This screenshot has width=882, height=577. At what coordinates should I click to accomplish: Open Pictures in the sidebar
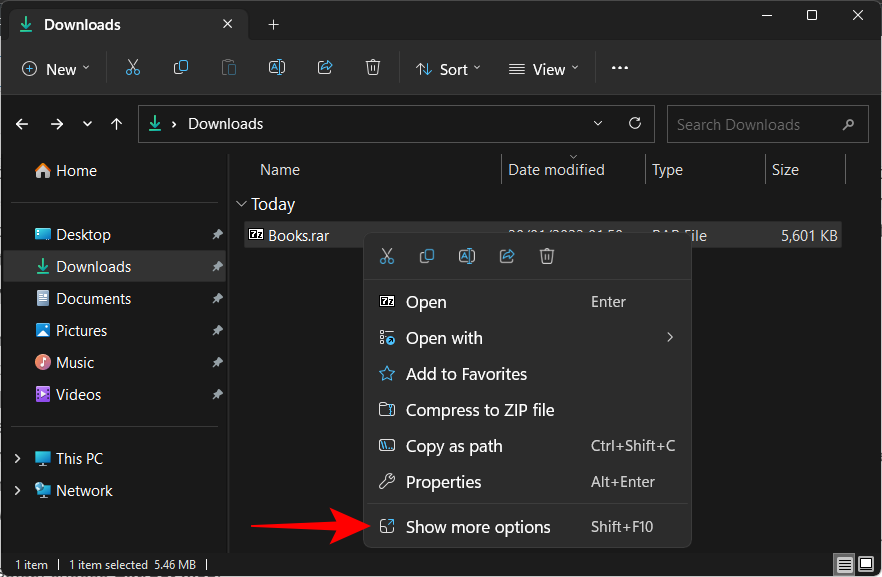[81, 331]
